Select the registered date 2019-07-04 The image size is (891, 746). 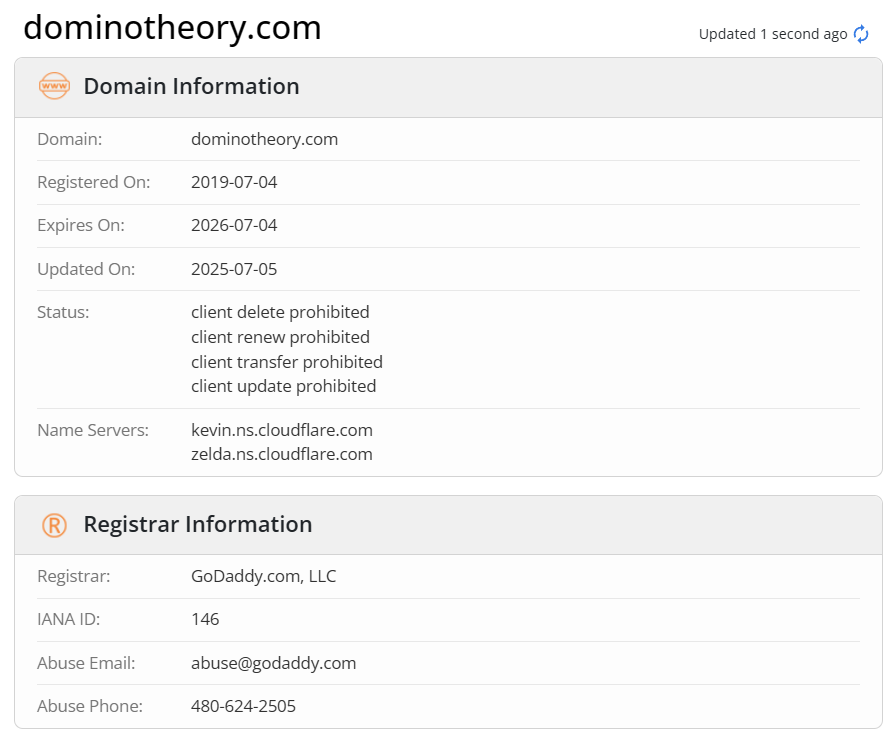point(234,182)
